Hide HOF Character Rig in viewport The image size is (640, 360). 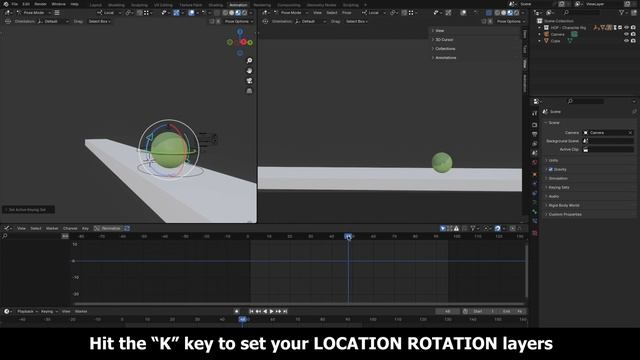pos(627,27)
